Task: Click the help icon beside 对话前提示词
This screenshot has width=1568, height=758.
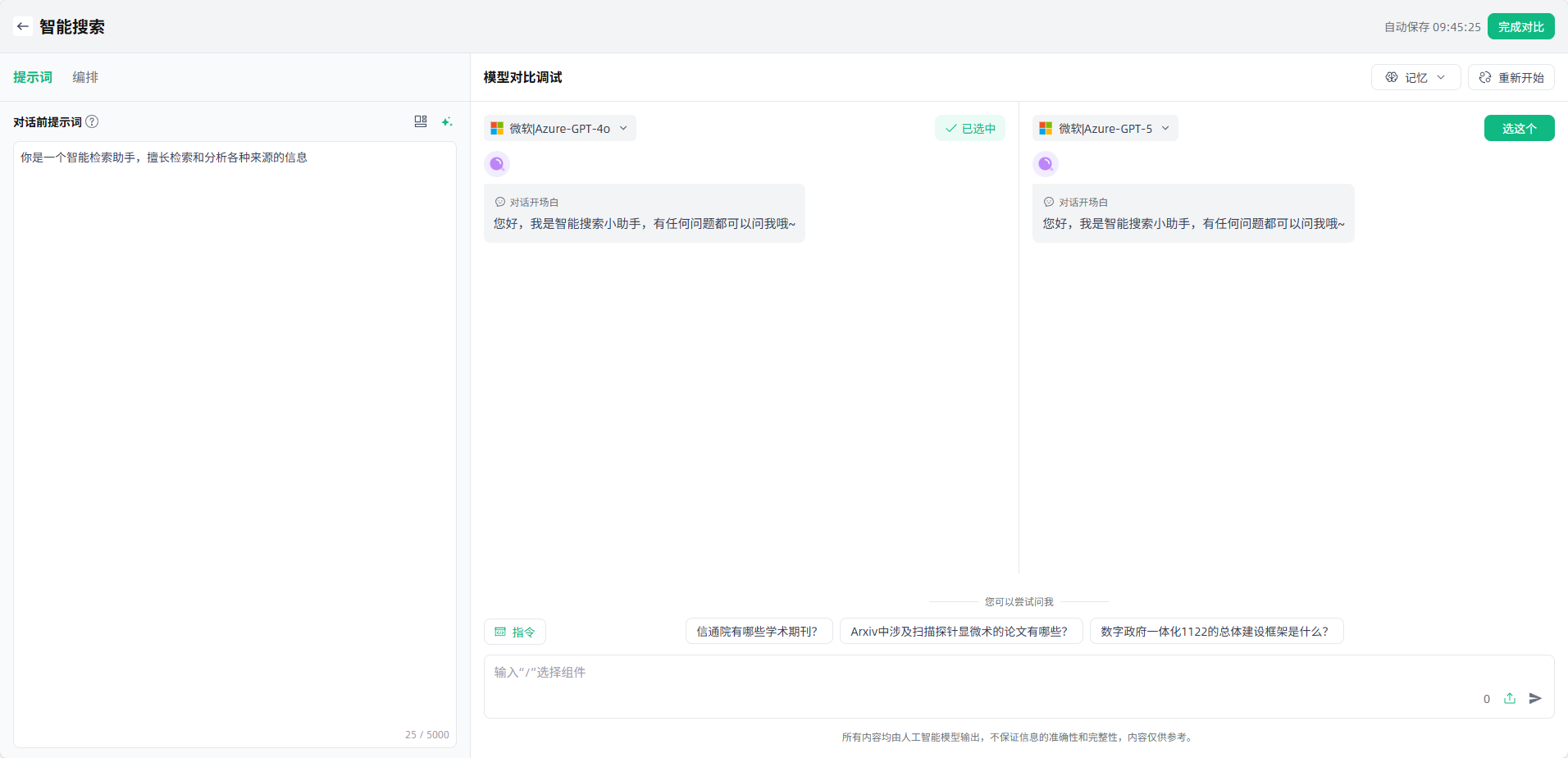Action: tap(93, 121)
